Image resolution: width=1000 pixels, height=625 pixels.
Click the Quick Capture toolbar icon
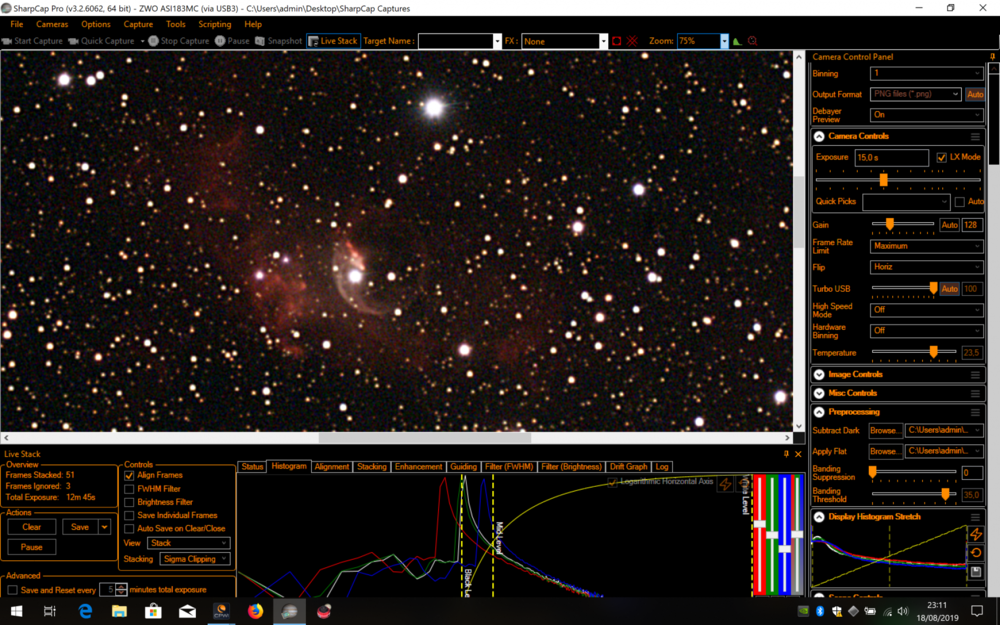coord(73,41)
